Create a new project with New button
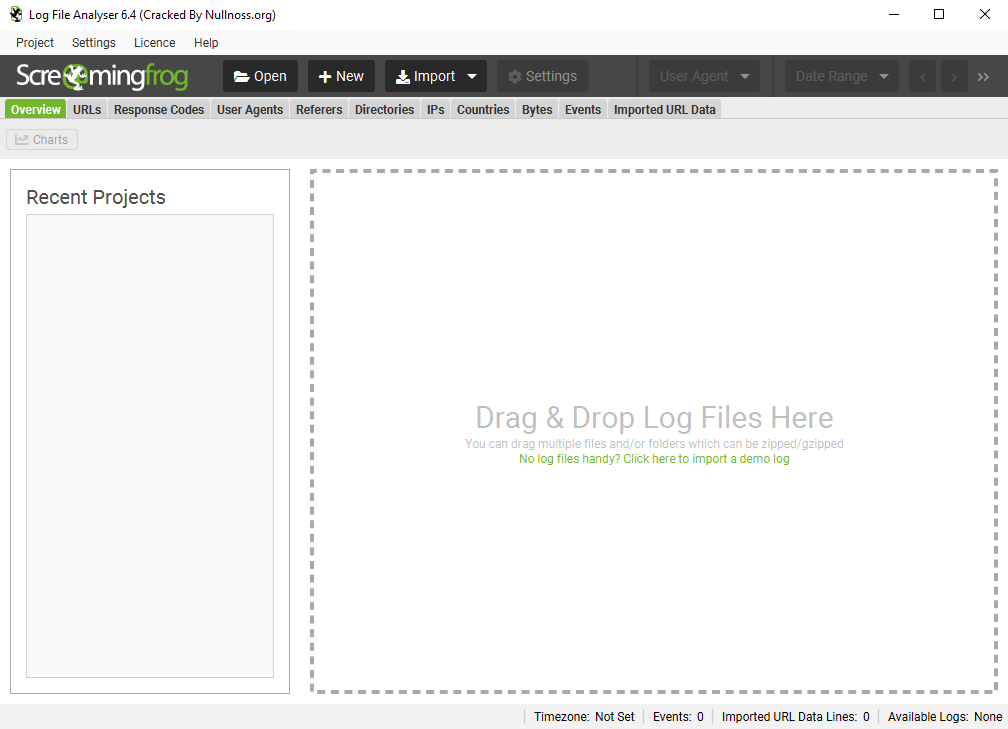Viewport: 1008px width, 729px height. [x=341, y=76]
